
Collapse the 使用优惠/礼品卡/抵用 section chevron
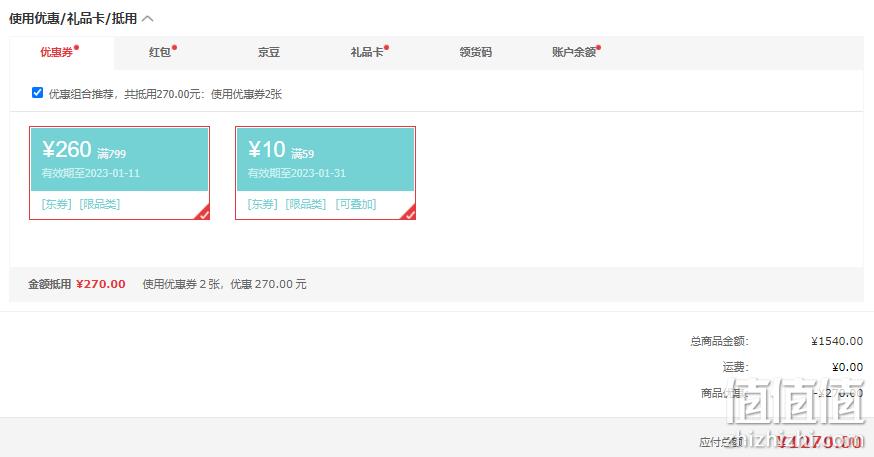[148, 18]
